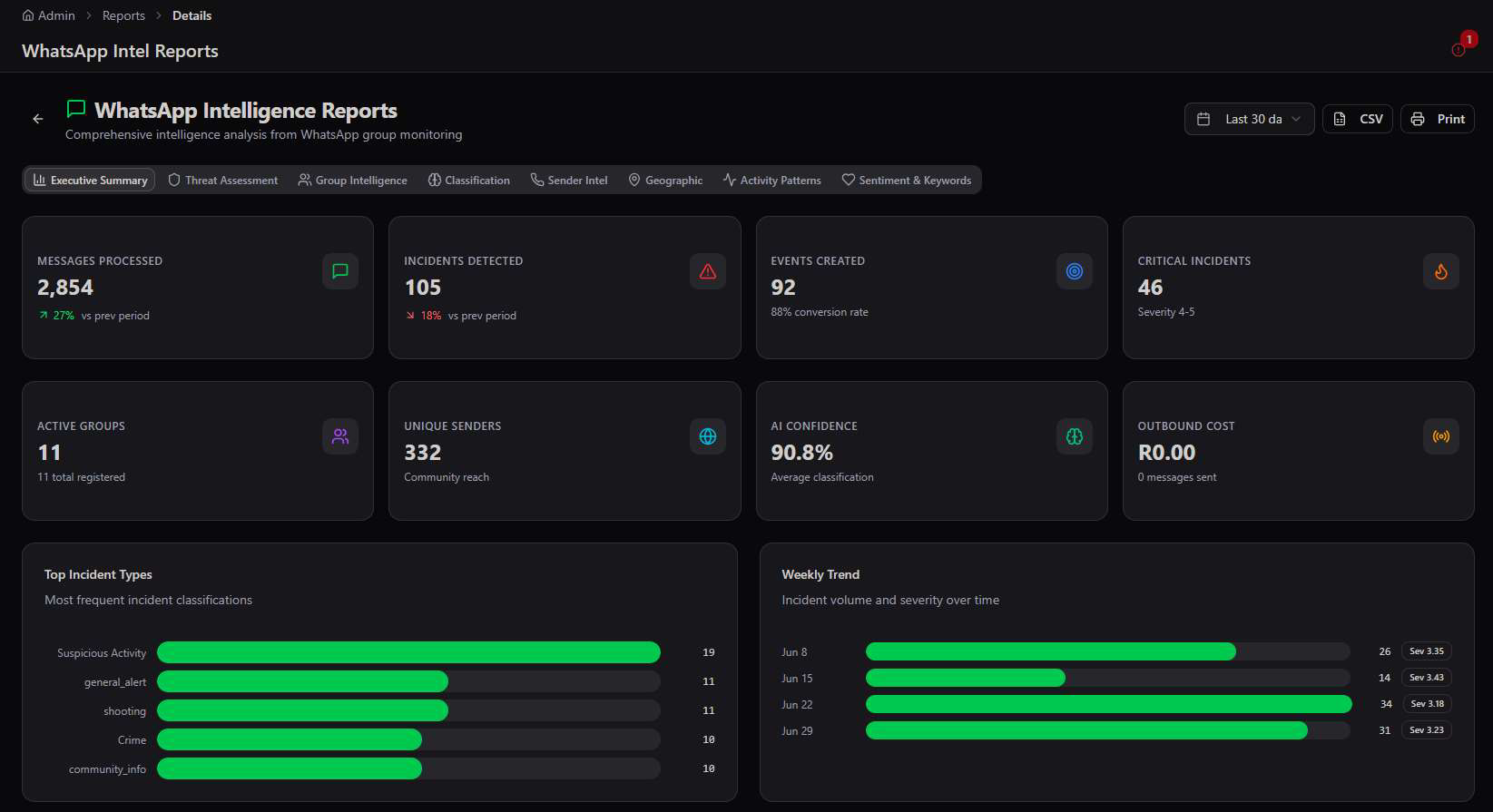Go to Admin in the breadcrumb
This screenshot has height=812, width=1493.
(x=56, y=15)
